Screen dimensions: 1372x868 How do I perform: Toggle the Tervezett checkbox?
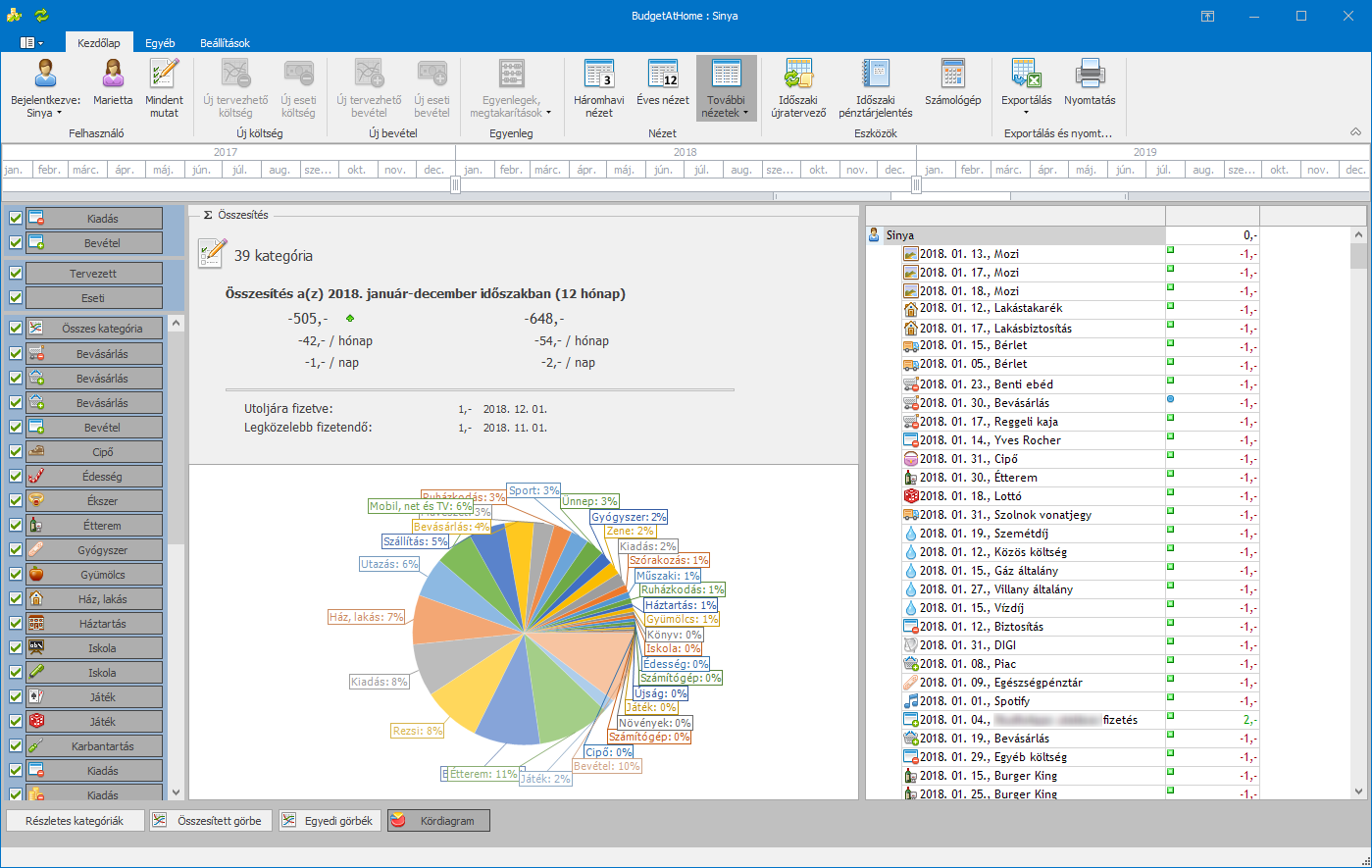point(16,274)
